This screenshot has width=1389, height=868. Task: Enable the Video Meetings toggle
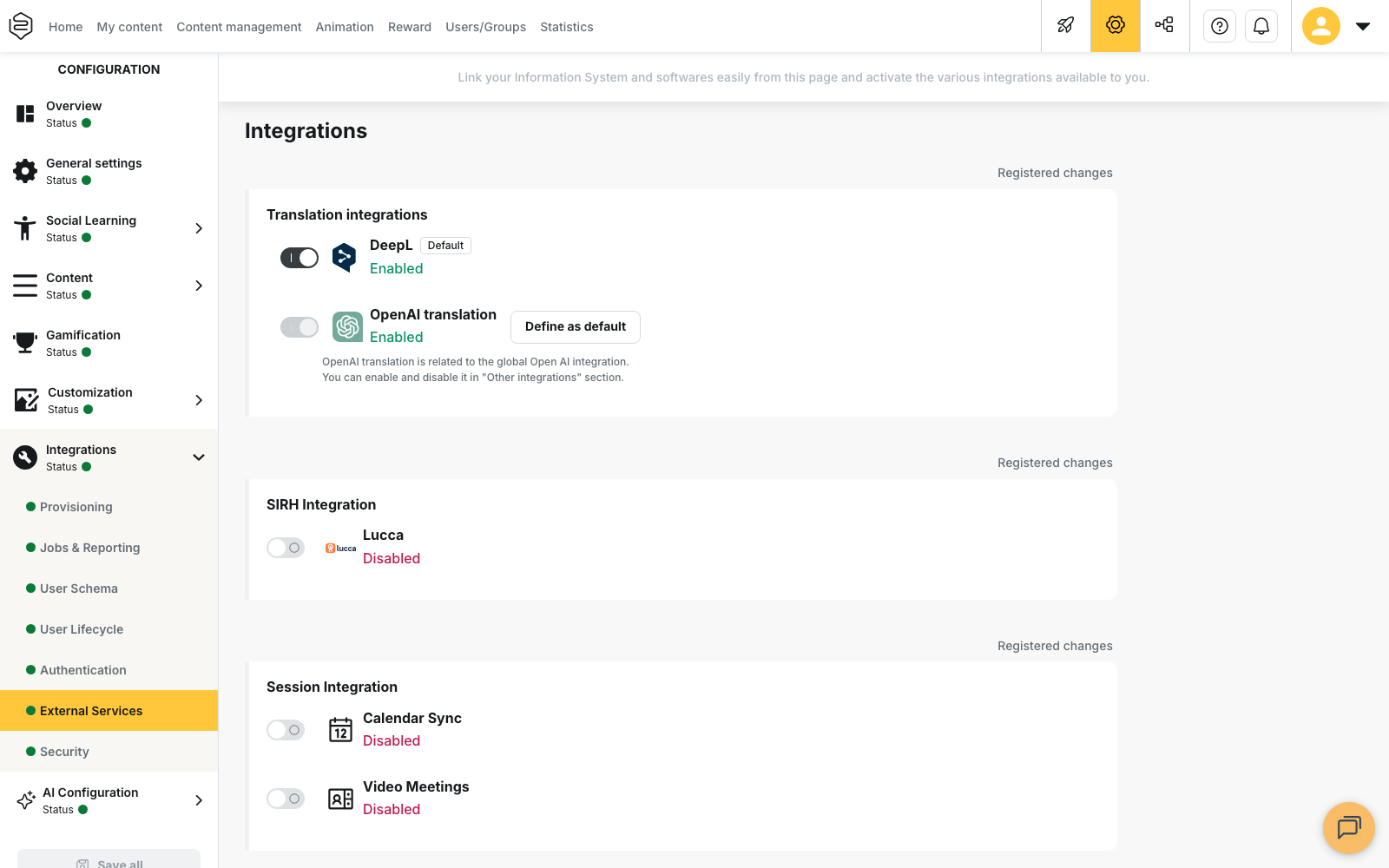286,799
